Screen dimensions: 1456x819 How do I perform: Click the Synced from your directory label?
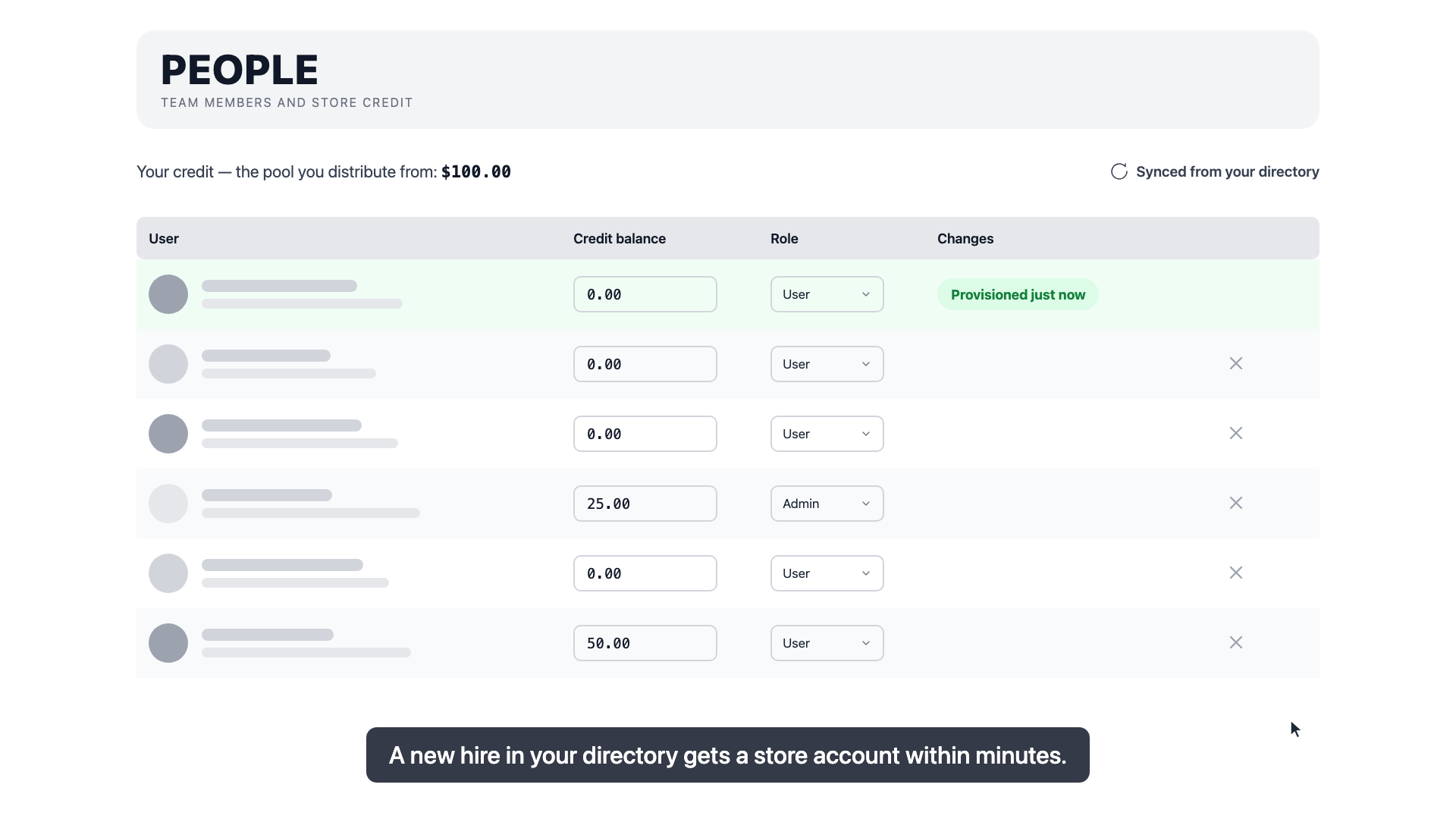pos(1227,171)
